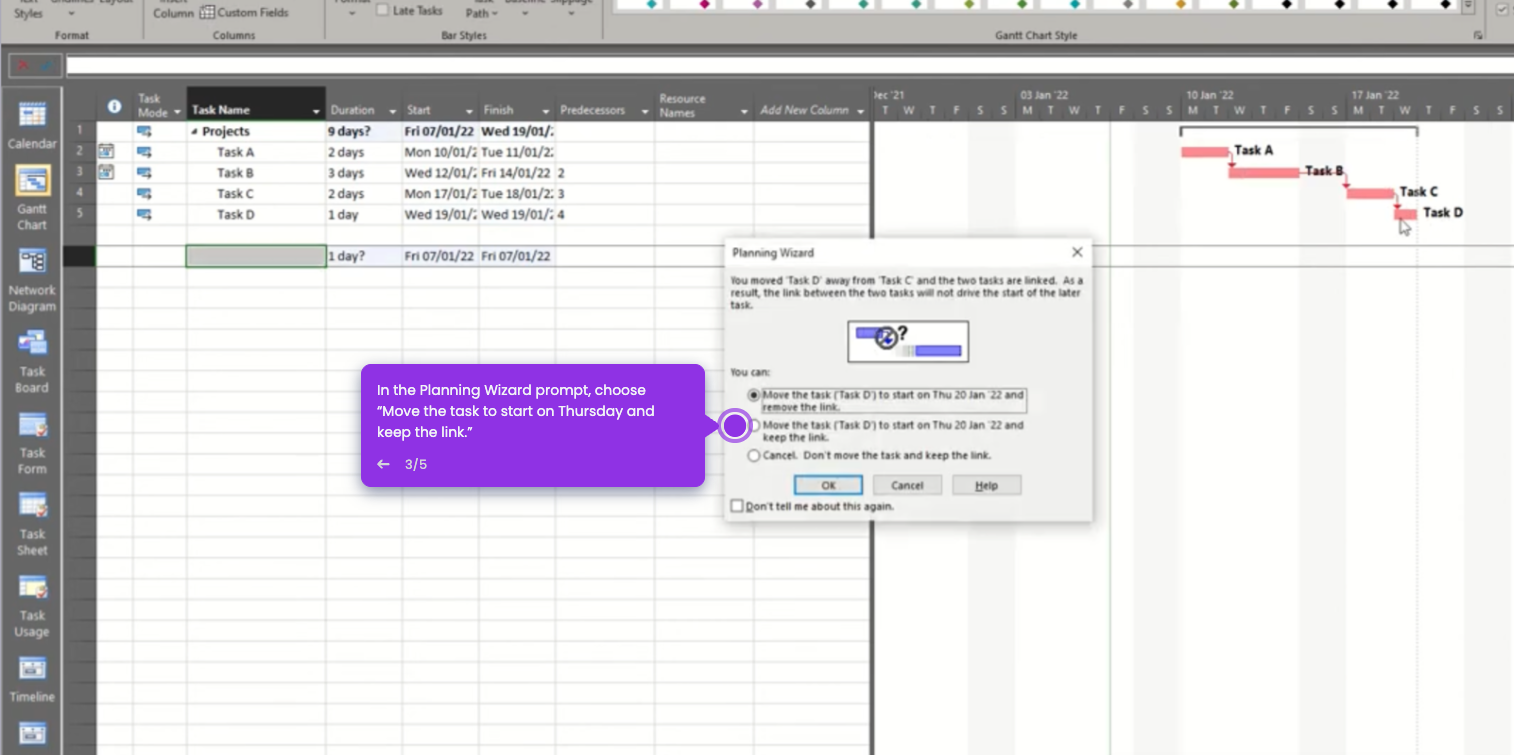The height and width of the screenshot is (755, 1514).
Task: Select 'Move the task and remove the link' option
Action: tap(754, 395)
